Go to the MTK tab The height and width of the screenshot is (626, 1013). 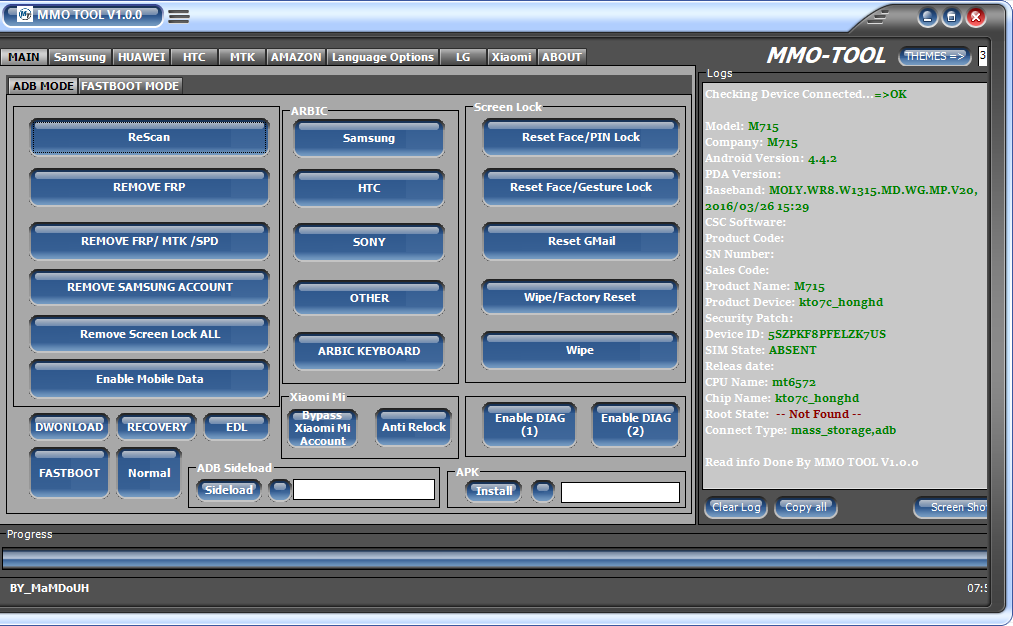(x=242, y=57)
